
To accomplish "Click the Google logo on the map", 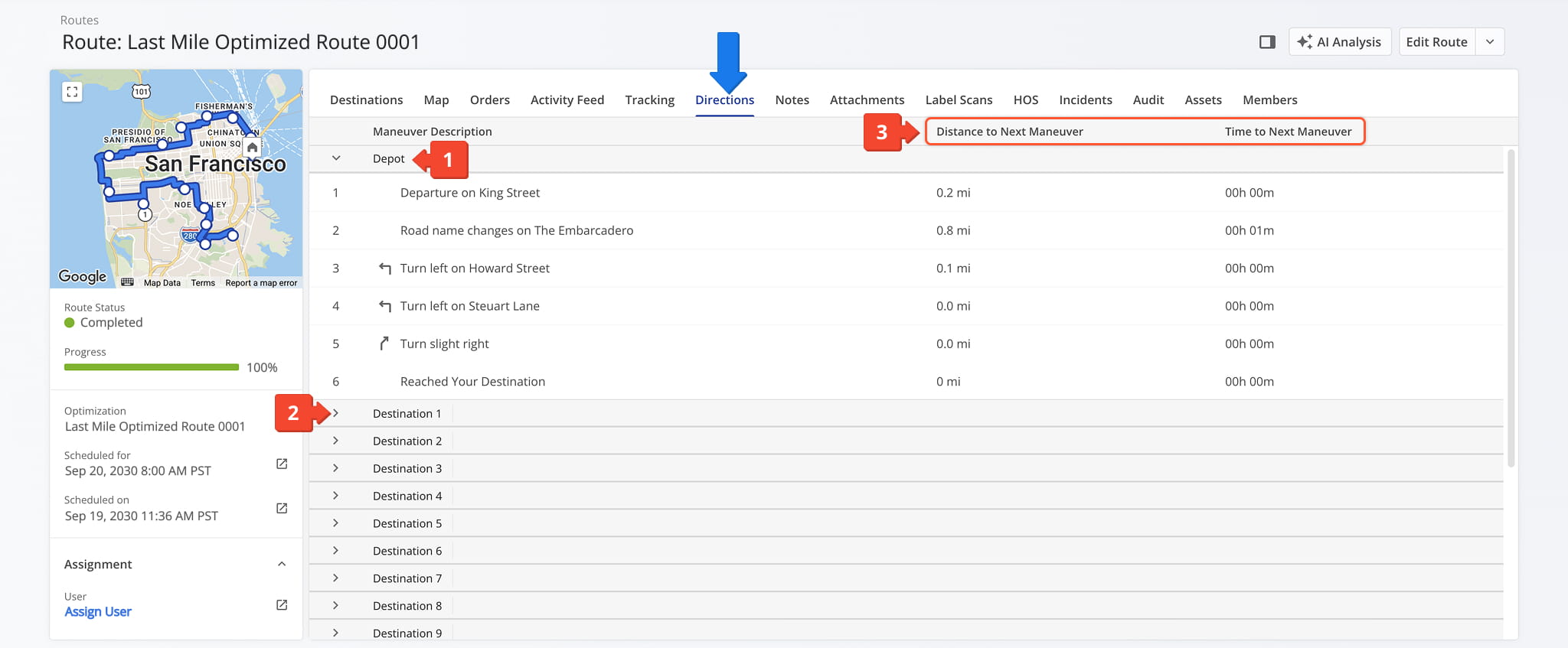I will tap(83, 276).
